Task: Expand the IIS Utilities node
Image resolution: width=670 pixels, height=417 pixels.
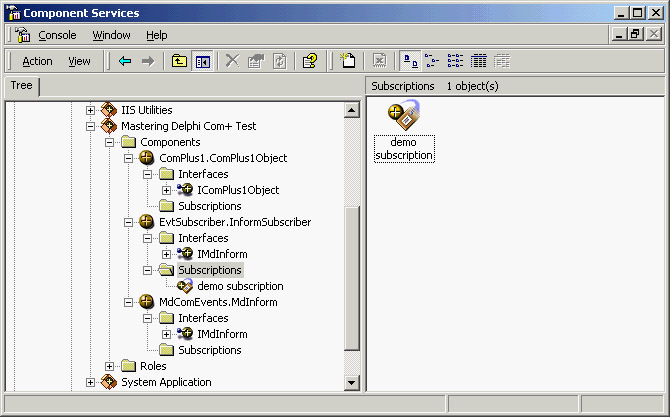Action: click(x=91, y=110)
